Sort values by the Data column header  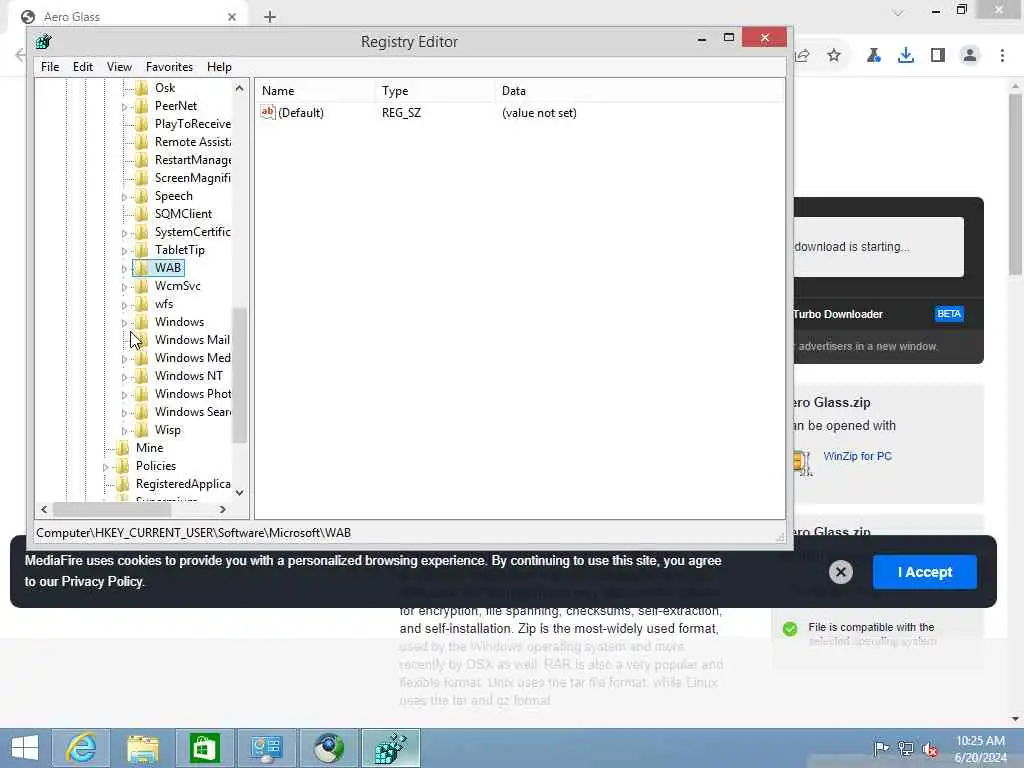pos(639,91)
